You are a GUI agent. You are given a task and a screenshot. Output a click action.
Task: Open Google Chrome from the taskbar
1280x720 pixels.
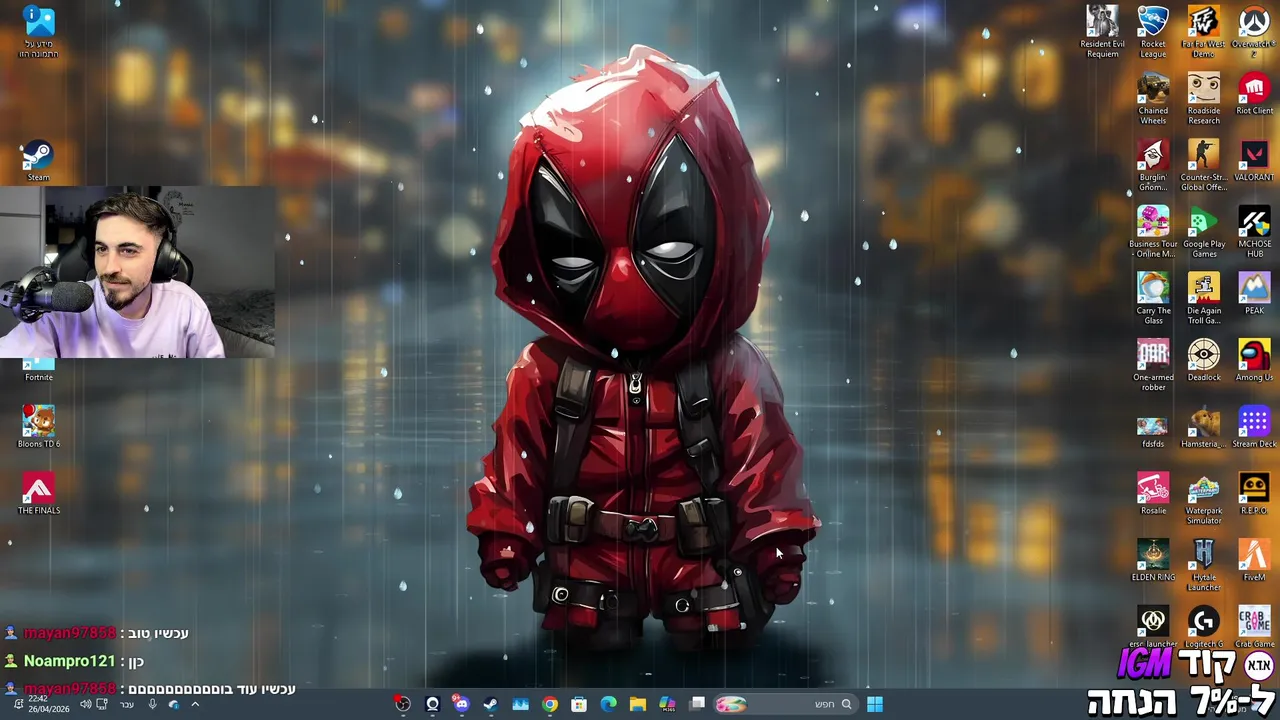(550, 704)
